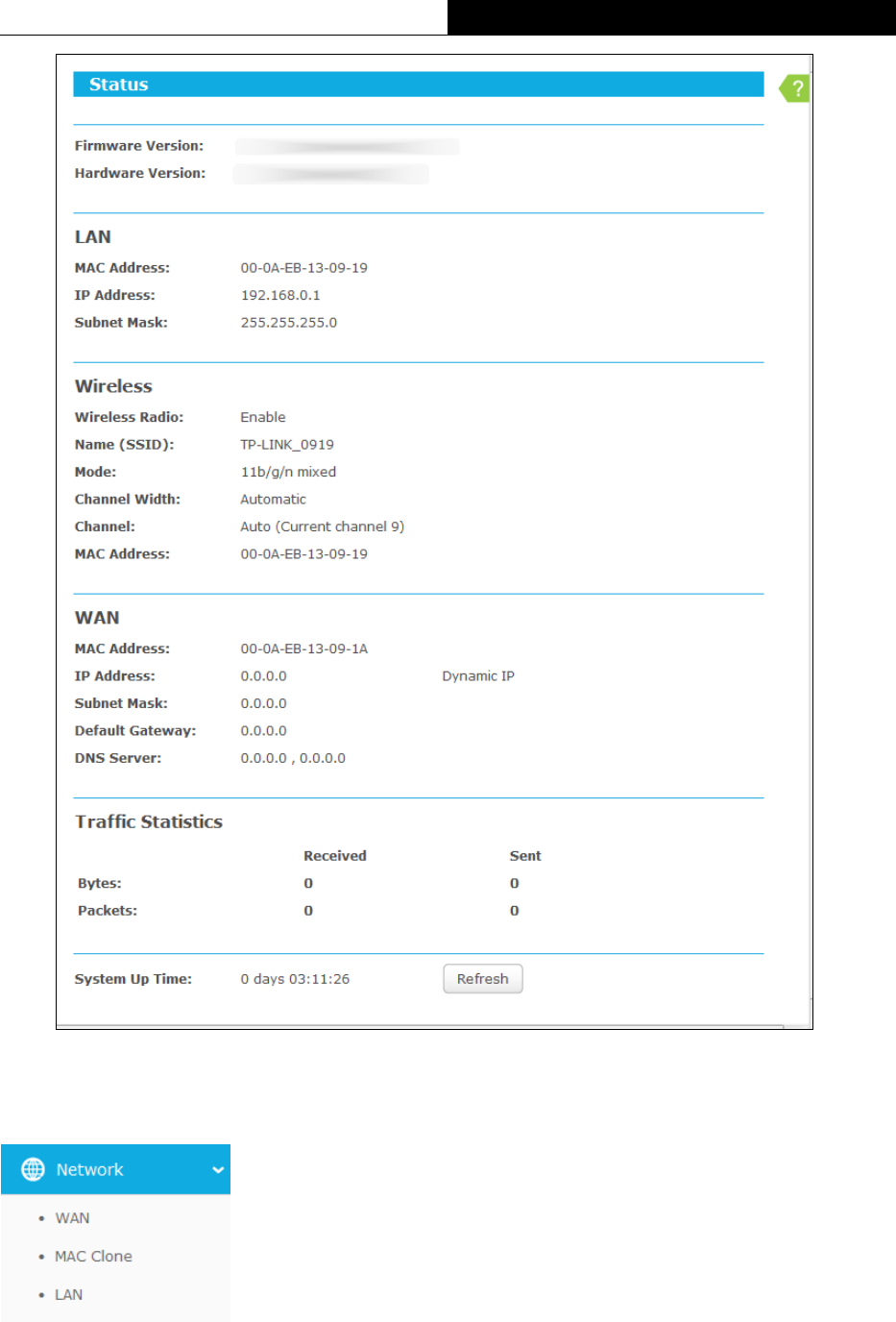Select WAN MAC address 00-0A-EB-13-09-1A
Viewport: 896px width, 1322px height.
point(303,649)
